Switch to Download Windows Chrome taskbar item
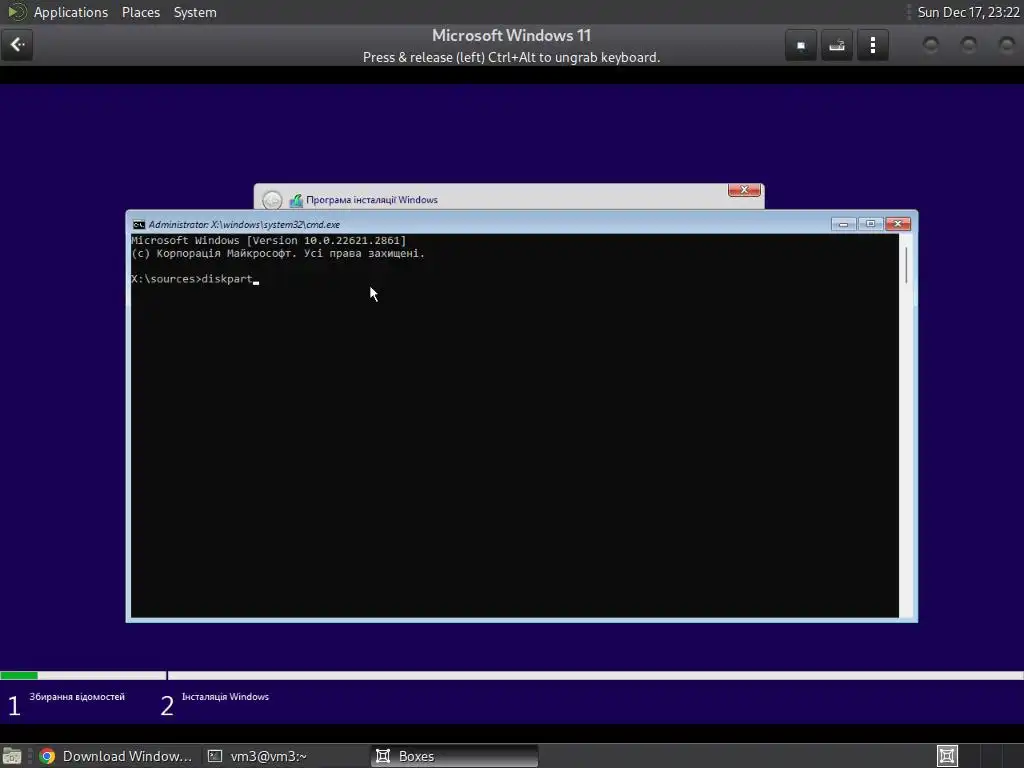This screenshot has height=768, width=1024. pyautogui.click(x=116, y=756)
